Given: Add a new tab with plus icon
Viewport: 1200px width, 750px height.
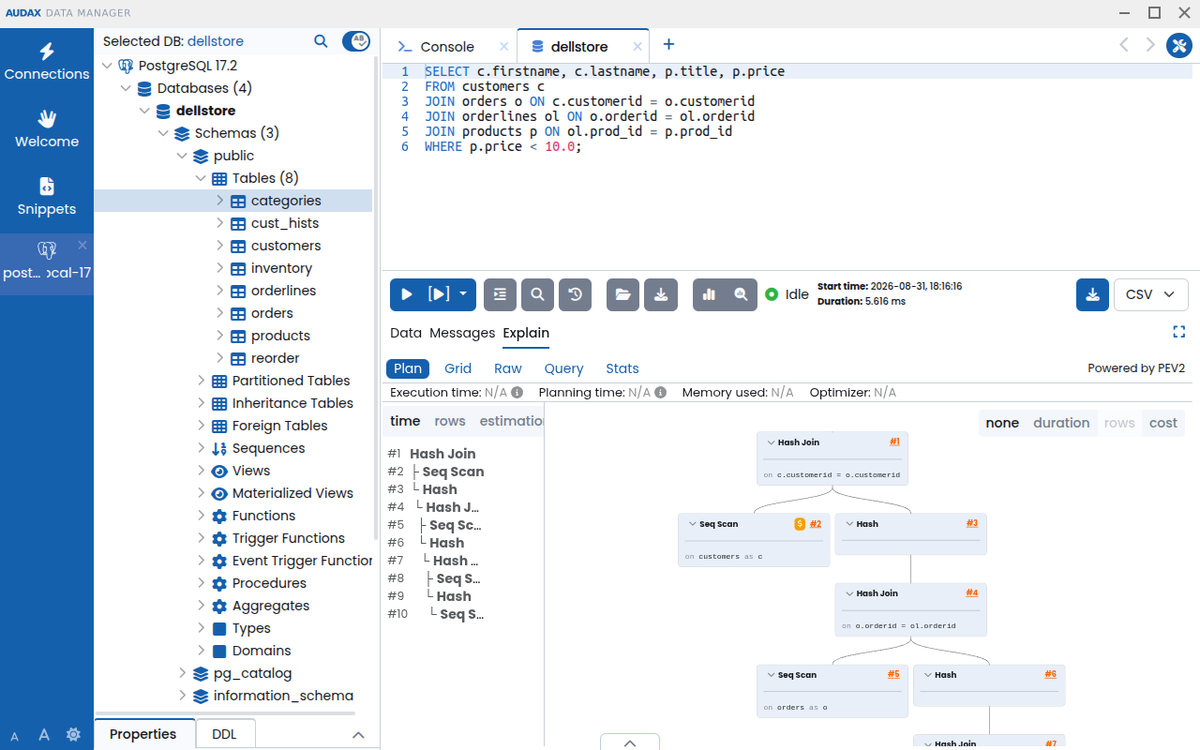Looking at the screenshot, I should tap(669, 45).
